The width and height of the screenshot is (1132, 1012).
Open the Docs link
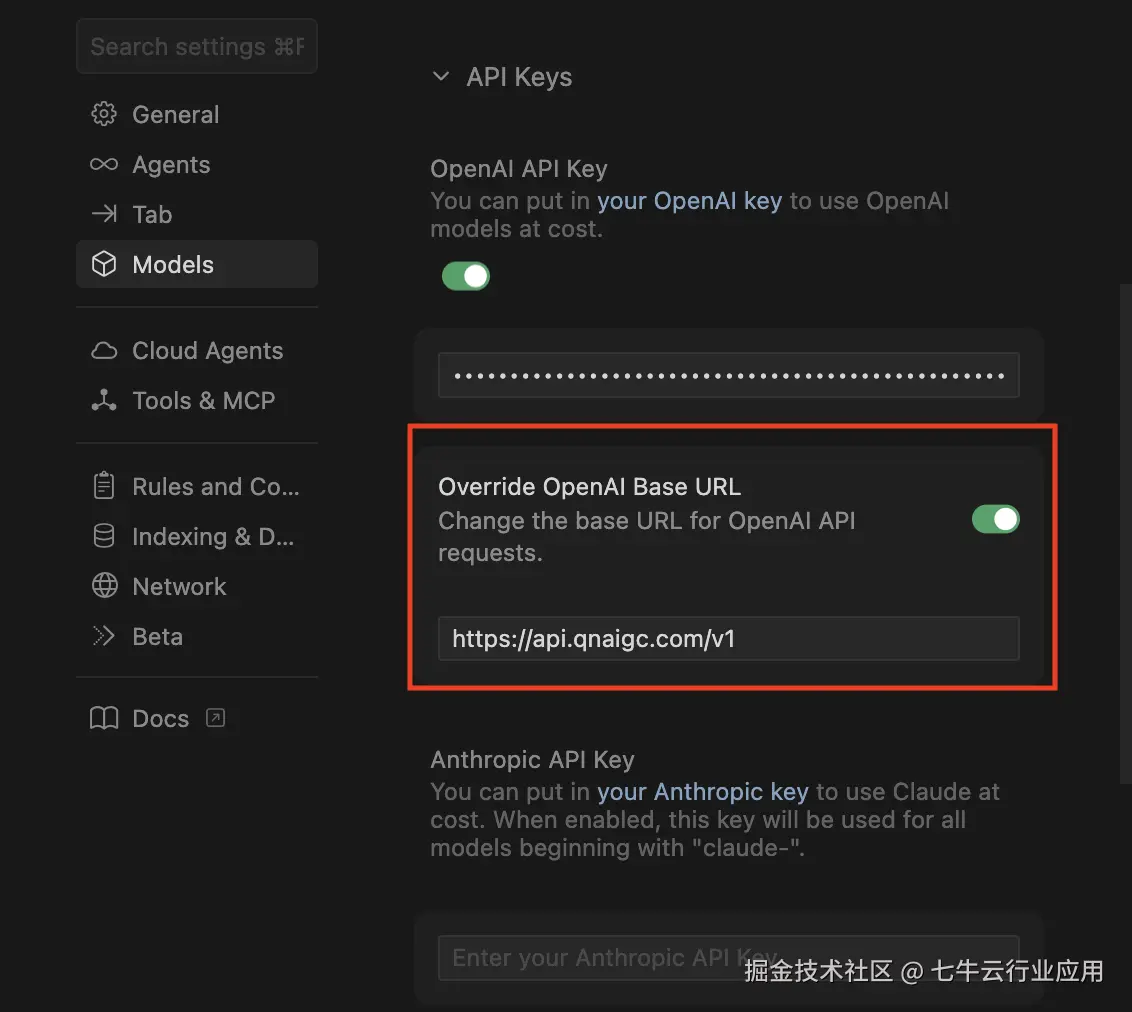coord(196,718)
